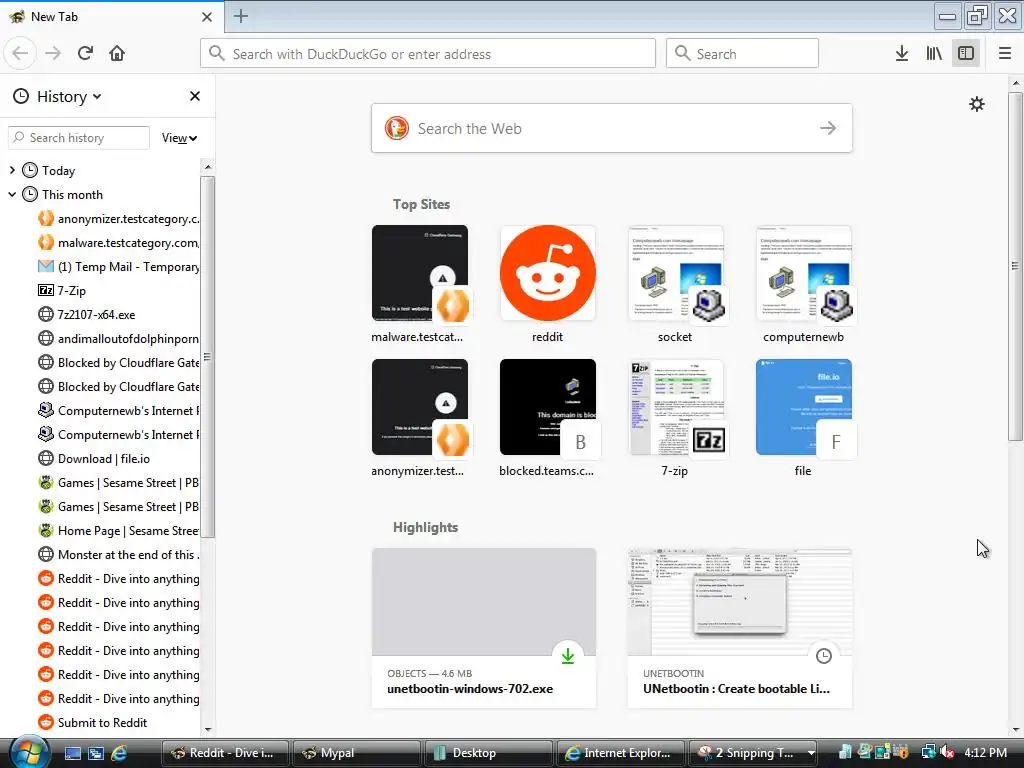The height and width of the screenshot is (768, 1024).
Task: Open Home Page | Sesame Street history entry
Action: pos(118,531)
